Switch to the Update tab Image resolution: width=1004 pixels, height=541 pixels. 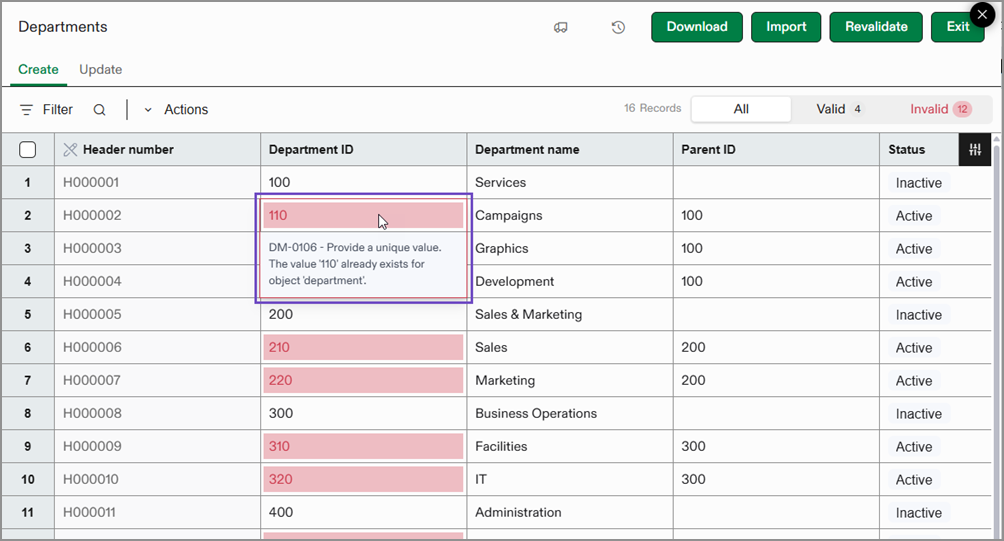point(100,70)
